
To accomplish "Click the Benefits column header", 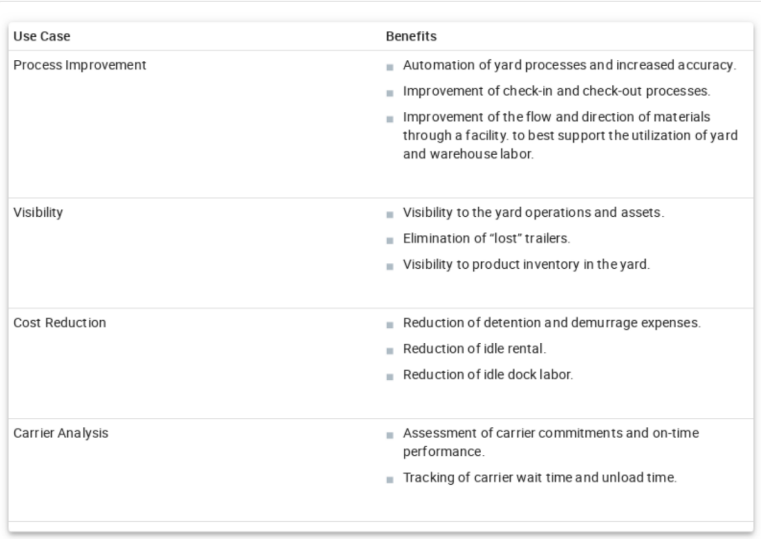I will click(410, 36).
